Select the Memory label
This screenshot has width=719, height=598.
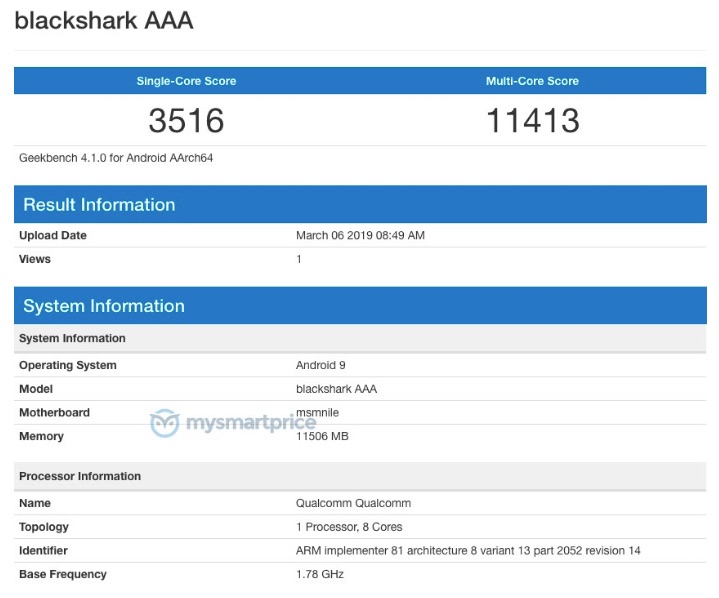pos(41,436)
